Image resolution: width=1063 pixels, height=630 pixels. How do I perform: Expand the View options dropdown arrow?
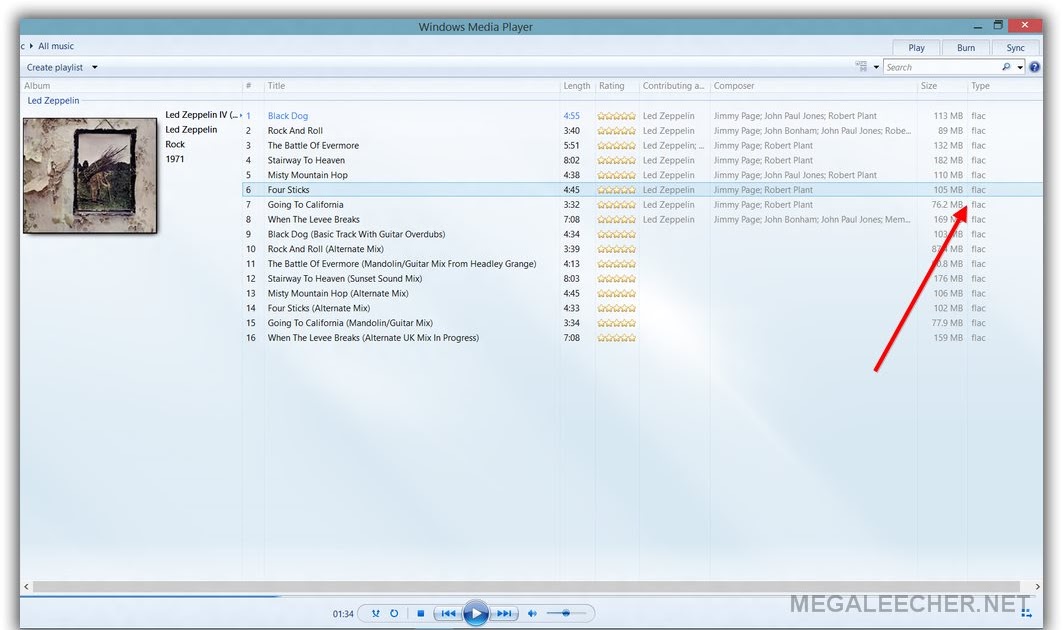coord(876,67)
